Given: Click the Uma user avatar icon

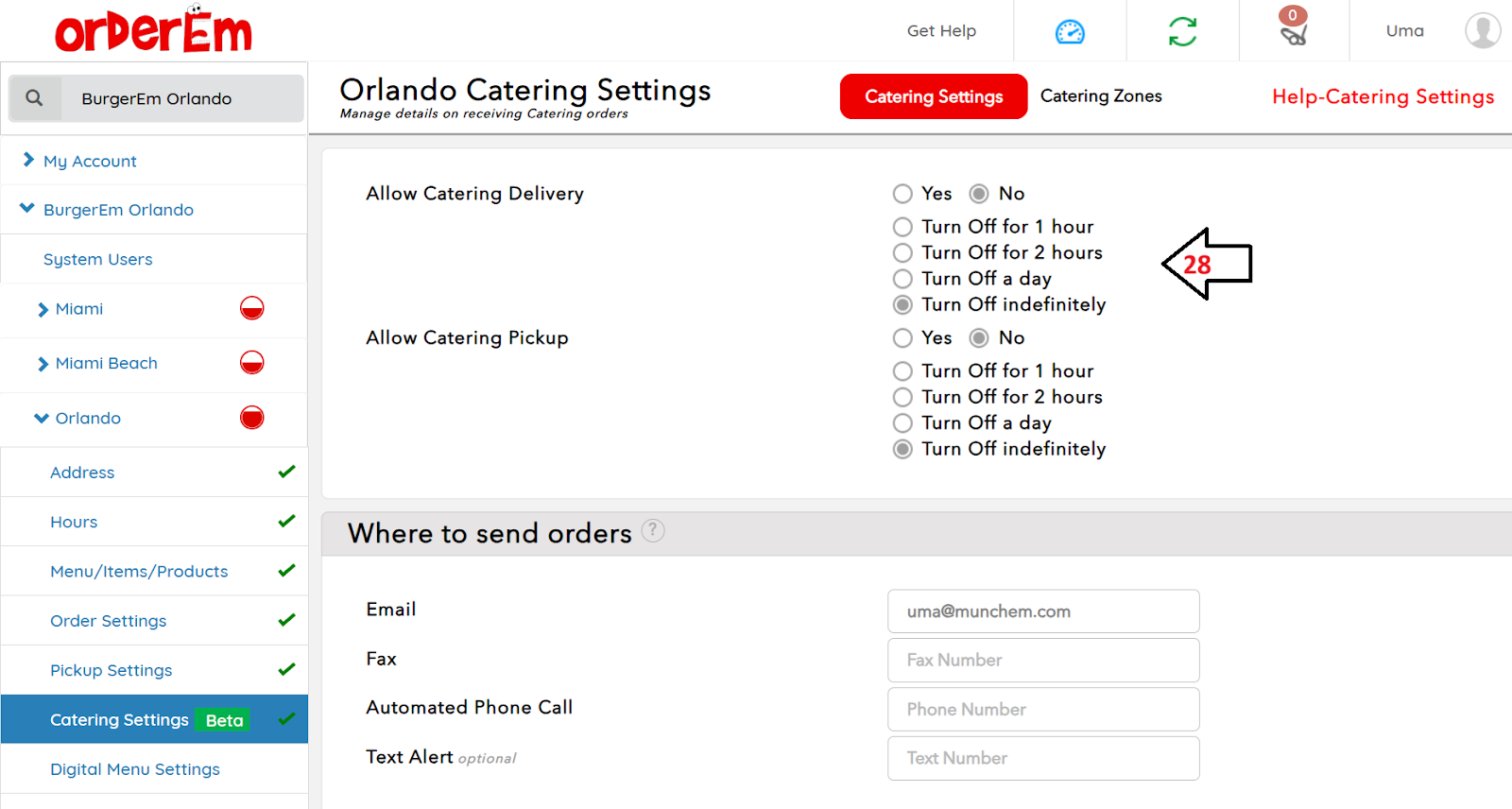Looking at the screenshot, I should 1482,30.
